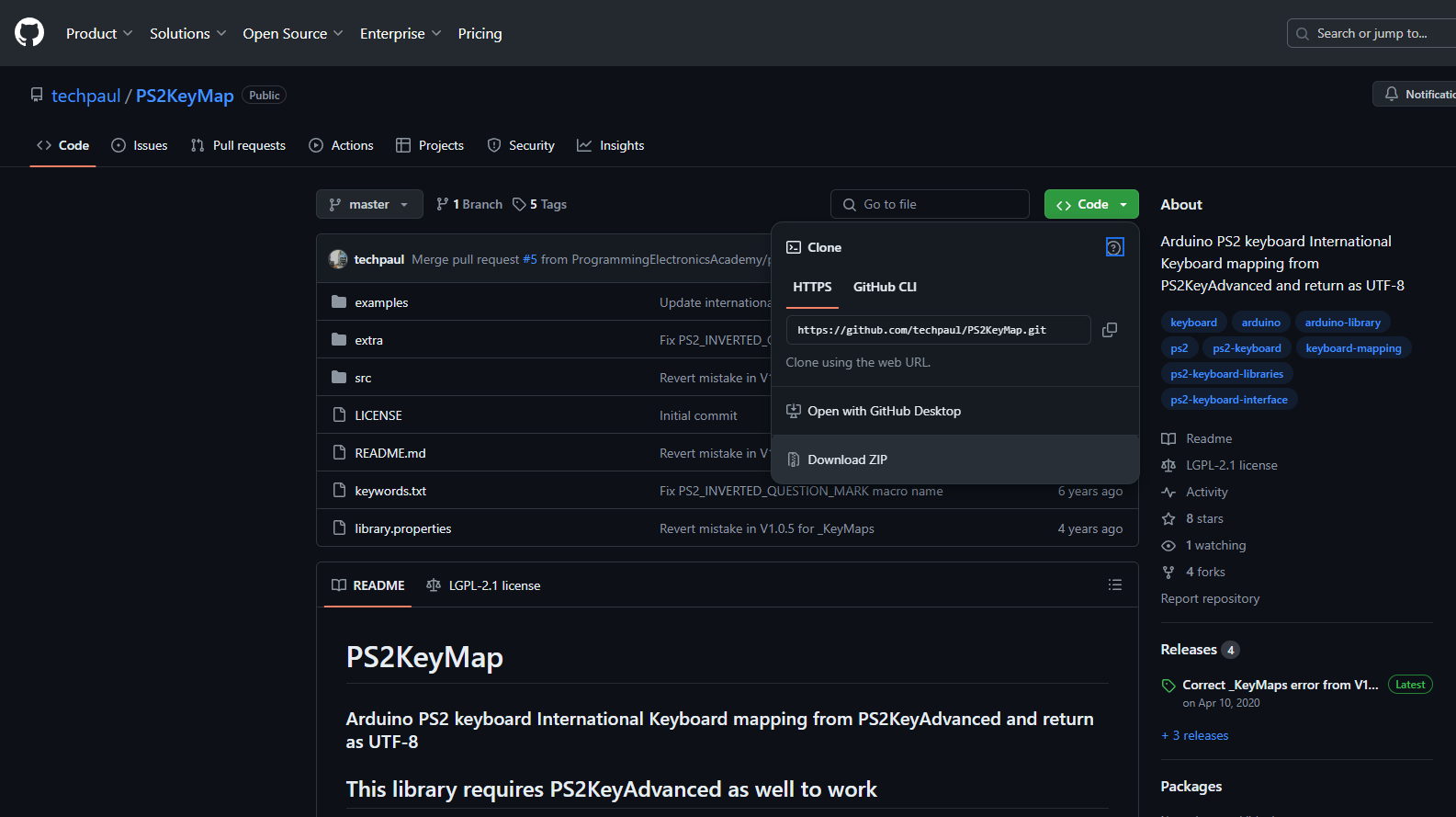Open the PS2KeyMap repository name link
Image resolution: width=1456 pixels, height=817 pixels.
tap(185, 96)
